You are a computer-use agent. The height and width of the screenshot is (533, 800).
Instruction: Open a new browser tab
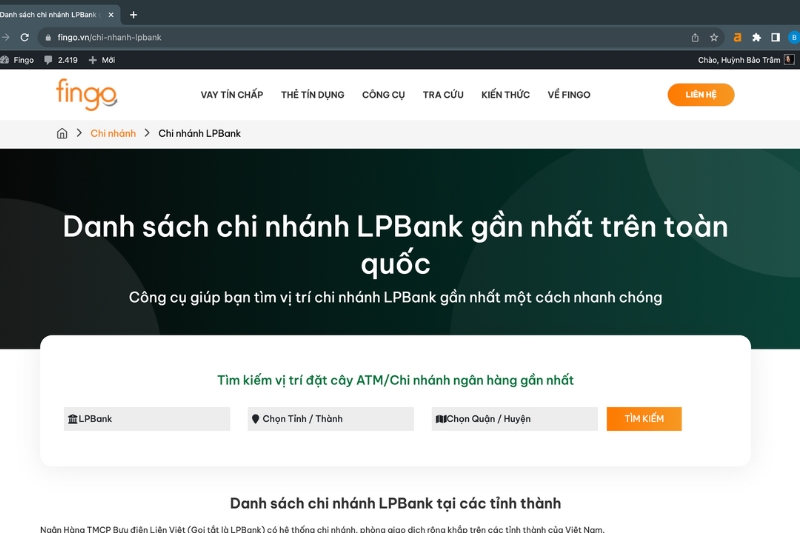pyautogui.click(x=134, y=15)
